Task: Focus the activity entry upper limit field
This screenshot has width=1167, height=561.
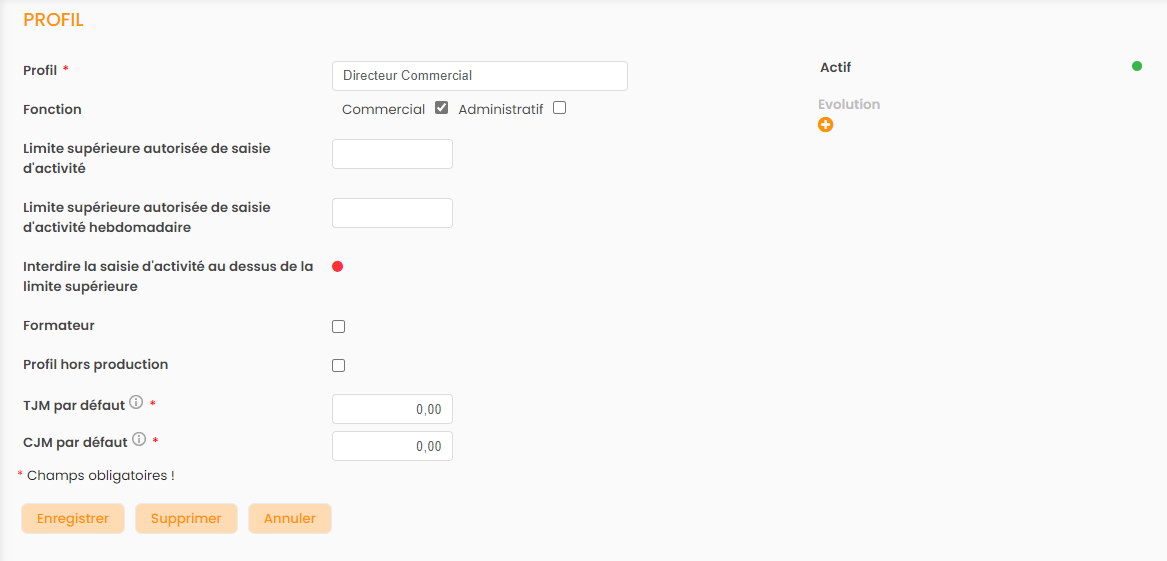Action: (392, 154)
